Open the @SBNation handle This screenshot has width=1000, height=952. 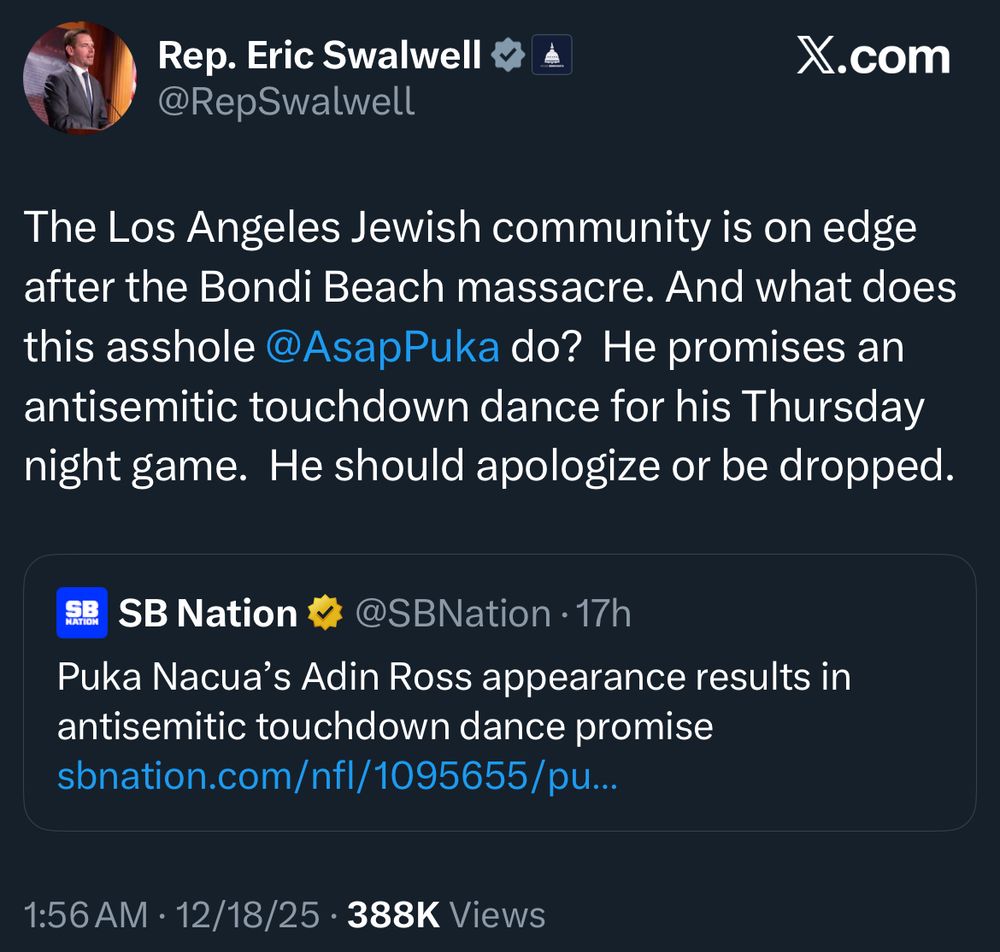point(454,613)
